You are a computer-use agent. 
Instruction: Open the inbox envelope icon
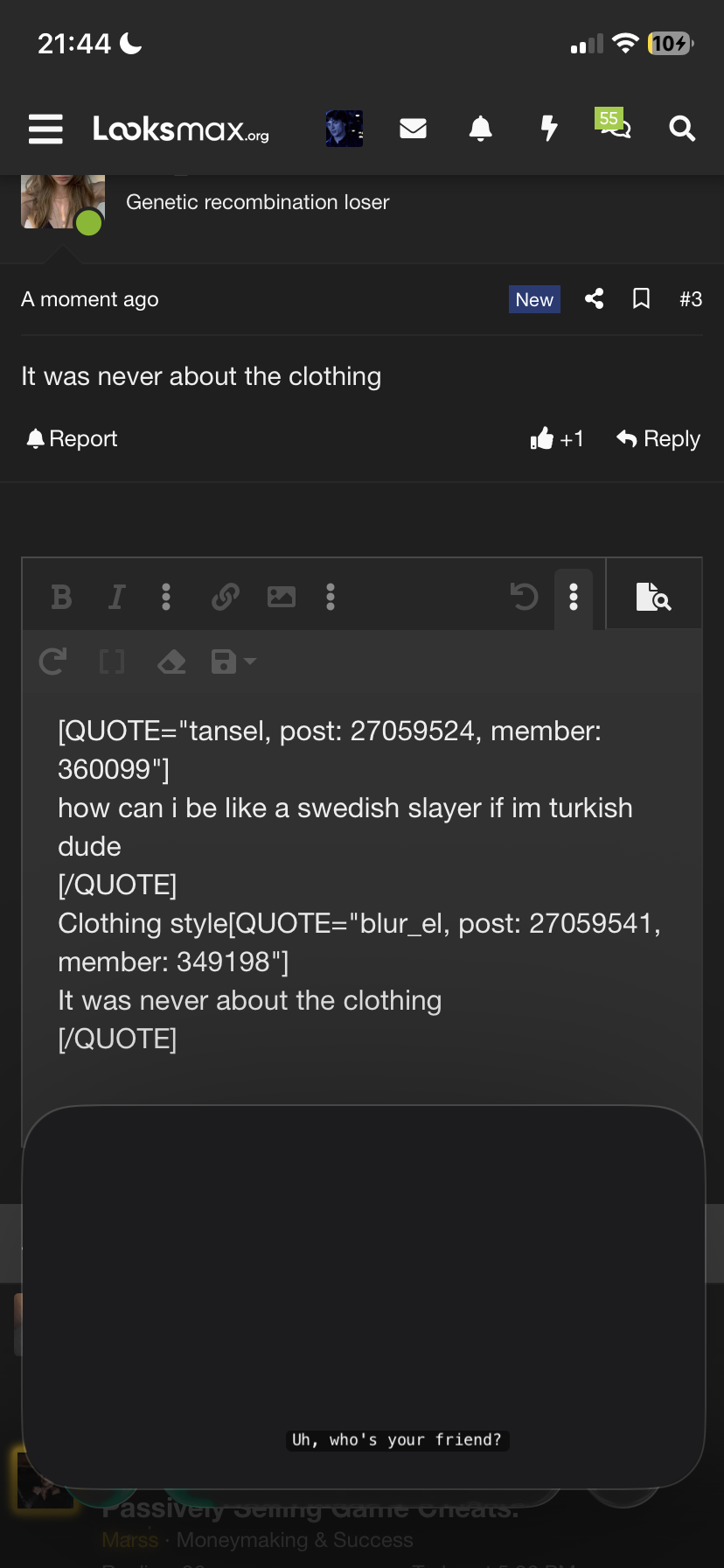413,129
